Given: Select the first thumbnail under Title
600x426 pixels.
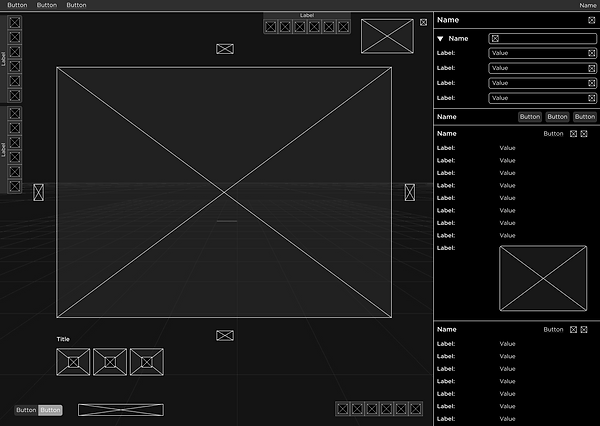Looking at the screenshot, I should click(x=73, y=362).
